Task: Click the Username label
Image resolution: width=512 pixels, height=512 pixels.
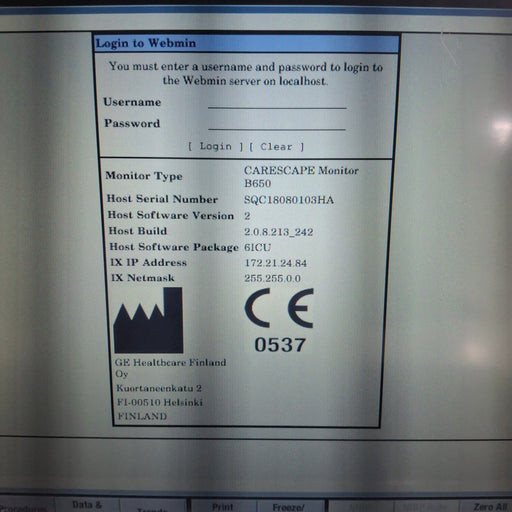Action: pos(132,102)
